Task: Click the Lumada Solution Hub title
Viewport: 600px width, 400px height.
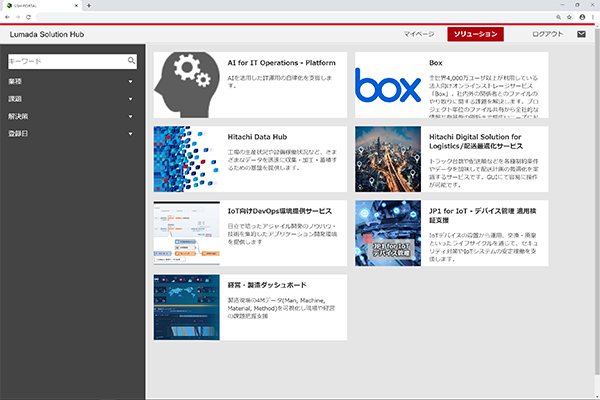Action: tap(47, 34)
